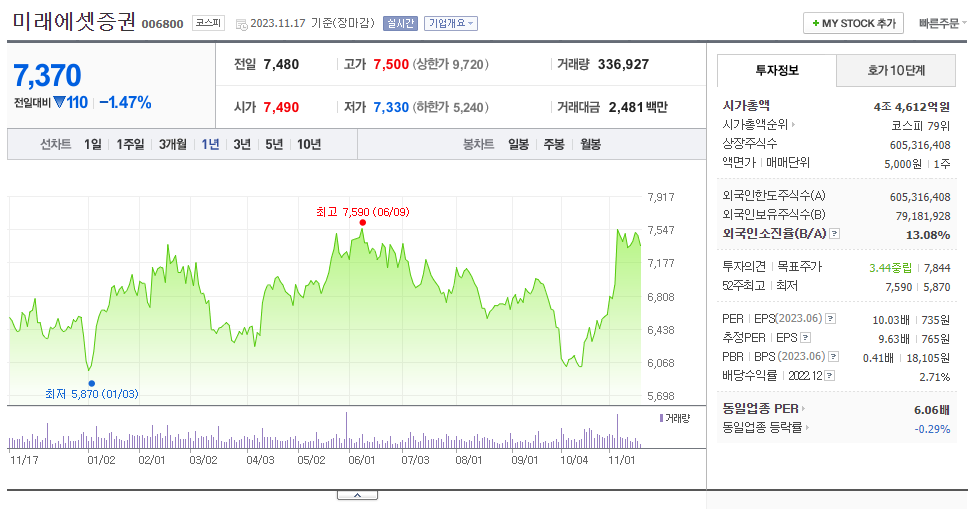This screenshot has width=973, height=509.
Task: Select the 1일 line chart period
Action: pyautogui.click(x=93, y=144)
